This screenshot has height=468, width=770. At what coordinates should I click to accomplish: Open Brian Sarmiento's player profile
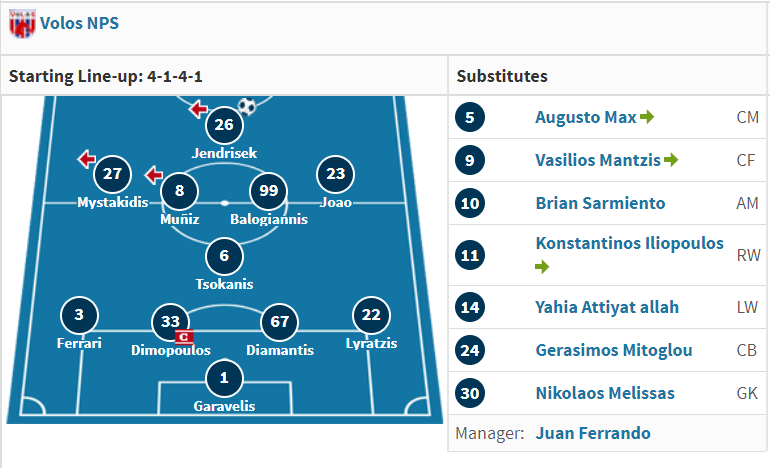point(600,203)
